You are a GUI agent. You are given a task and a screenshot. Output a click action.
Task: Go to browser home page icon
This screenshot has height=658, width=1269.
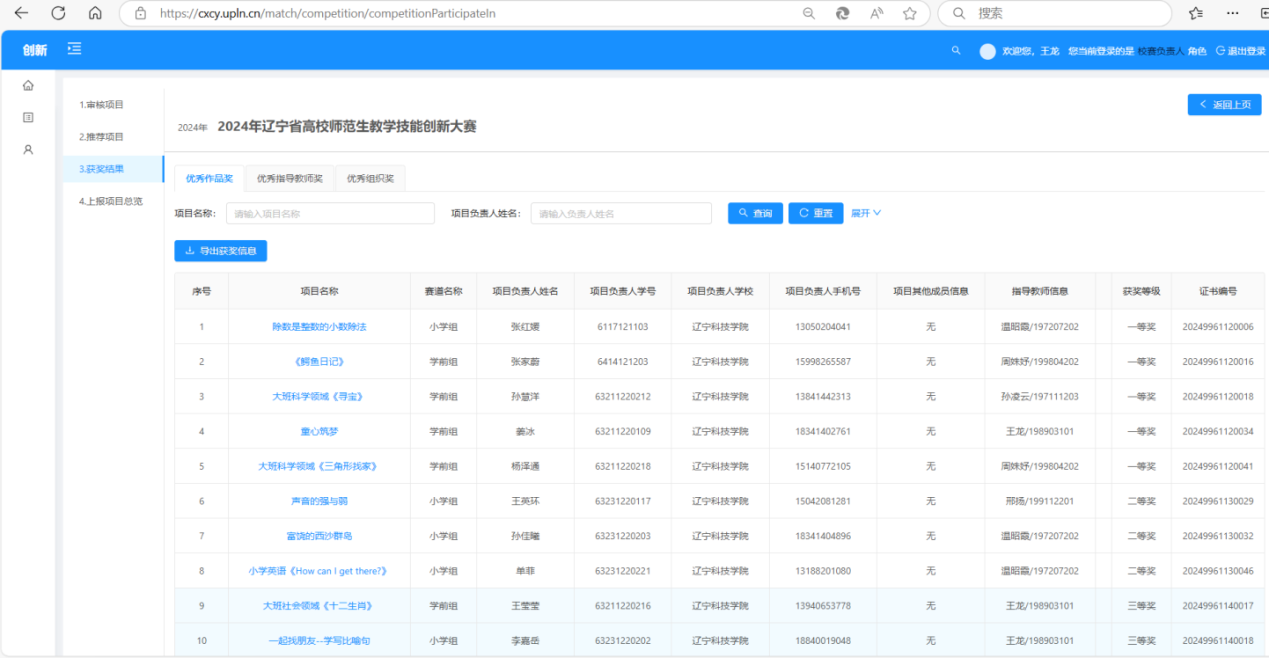tap(95, 14)
